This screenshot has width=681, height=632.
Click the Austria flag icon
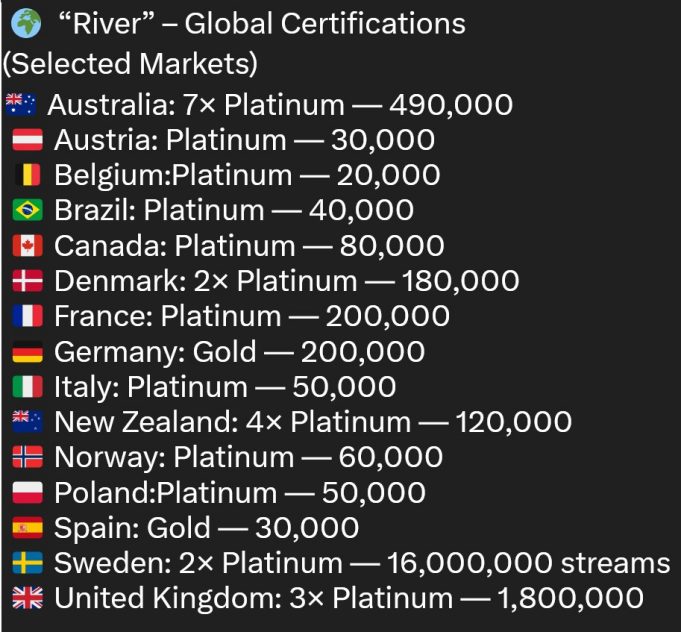28,140
